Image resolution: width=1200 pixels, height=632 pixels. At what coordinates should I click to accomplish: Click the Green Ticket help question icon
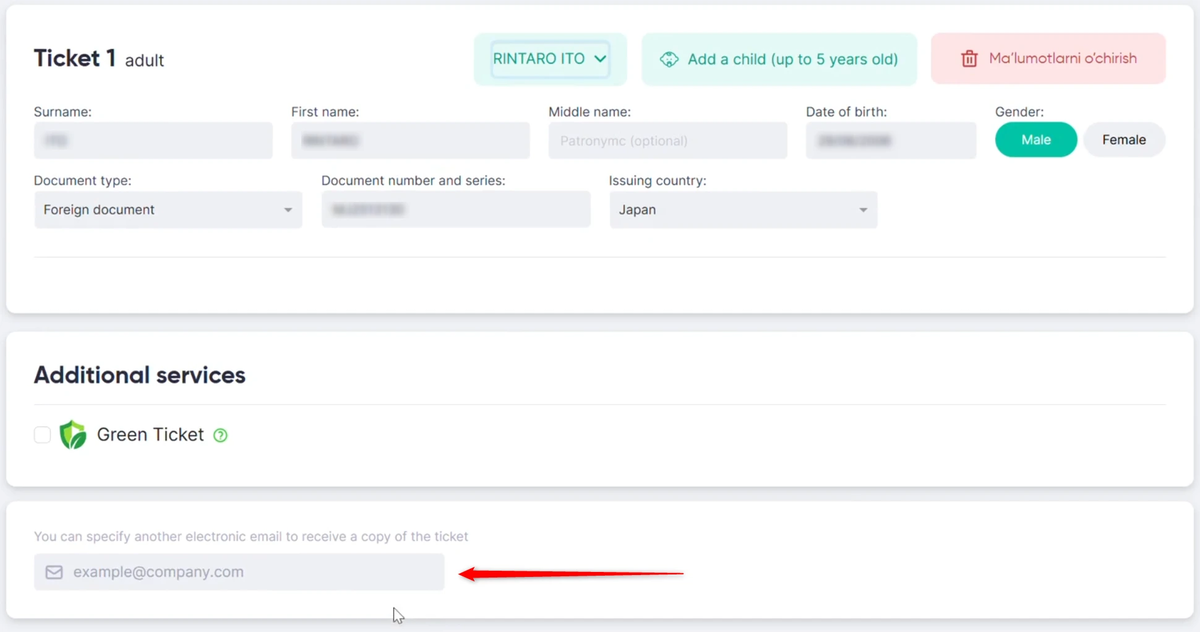[x=221, y=435]
